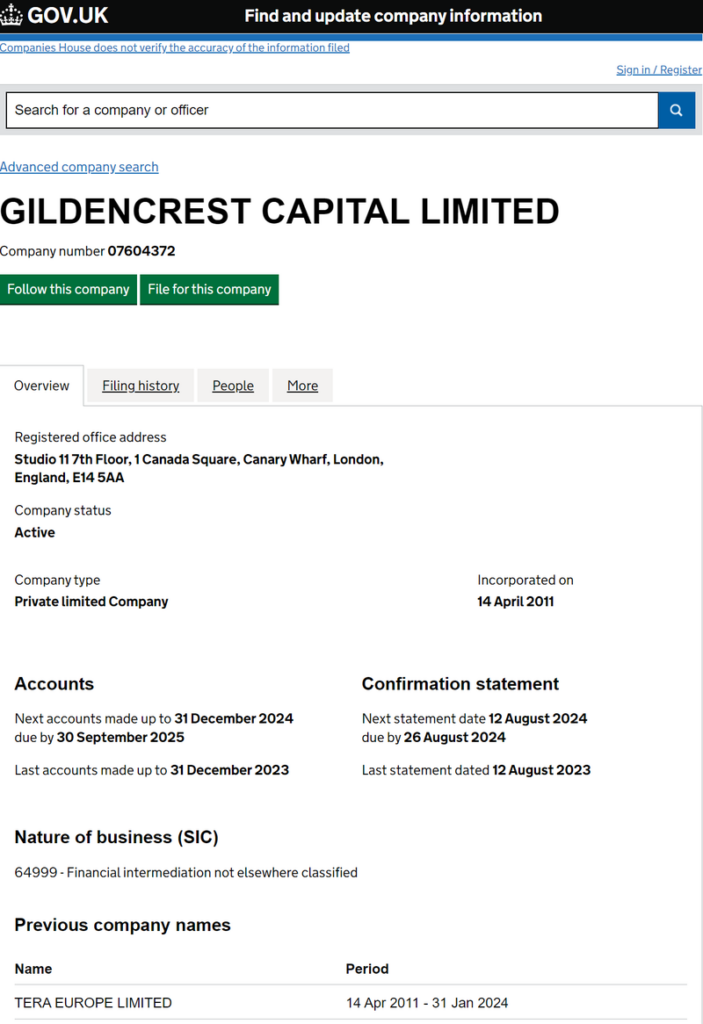
Task: Click the Period column header
Action: point(367,969)
